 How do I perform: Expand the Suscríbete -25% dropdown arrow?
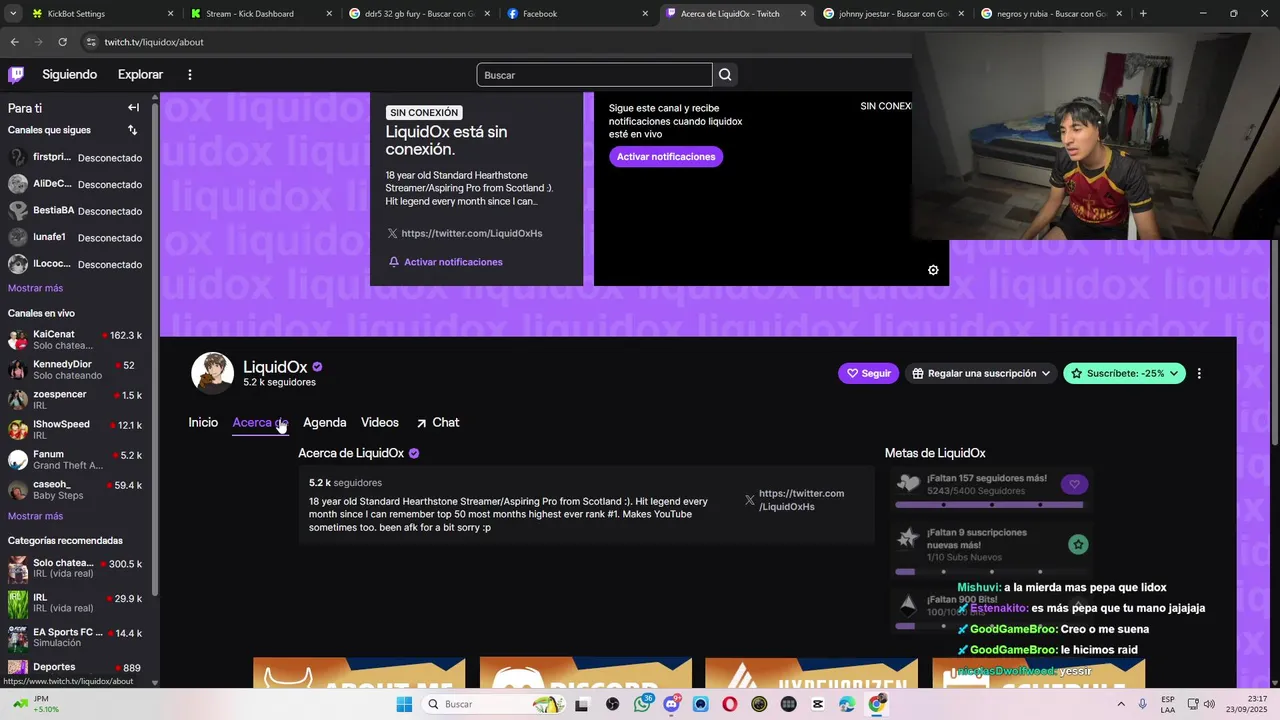(x=1174, y=373)
